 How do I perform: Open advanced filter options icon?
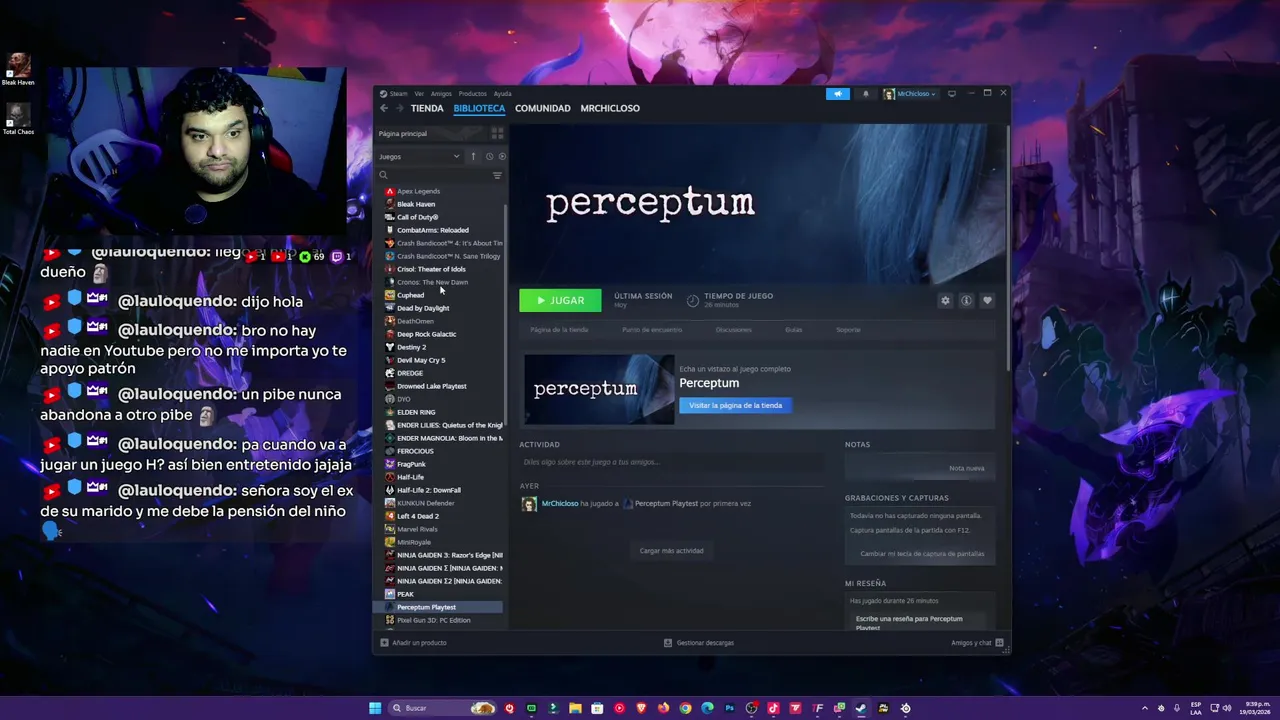coord(497,175)
